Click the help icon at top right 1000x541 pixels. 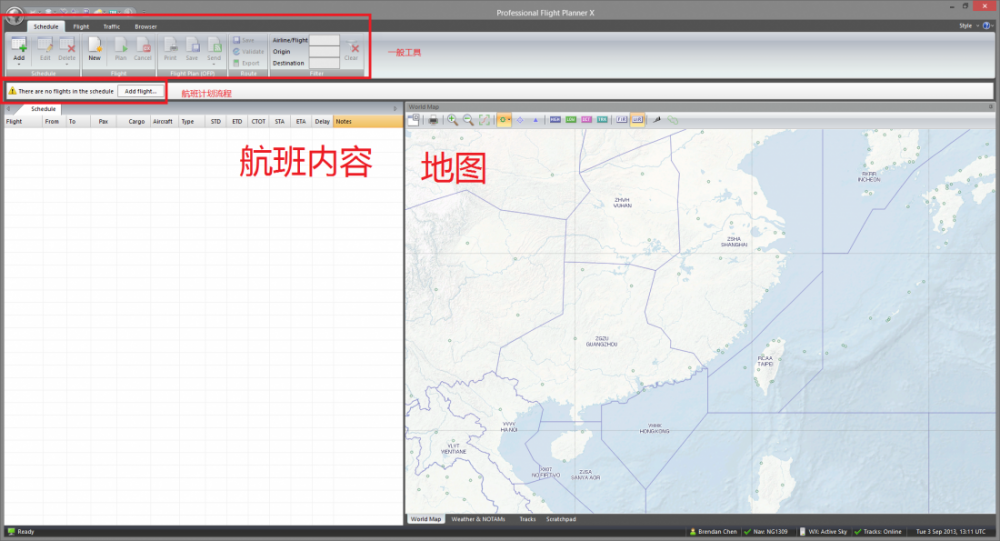click(x=987, y=26)
